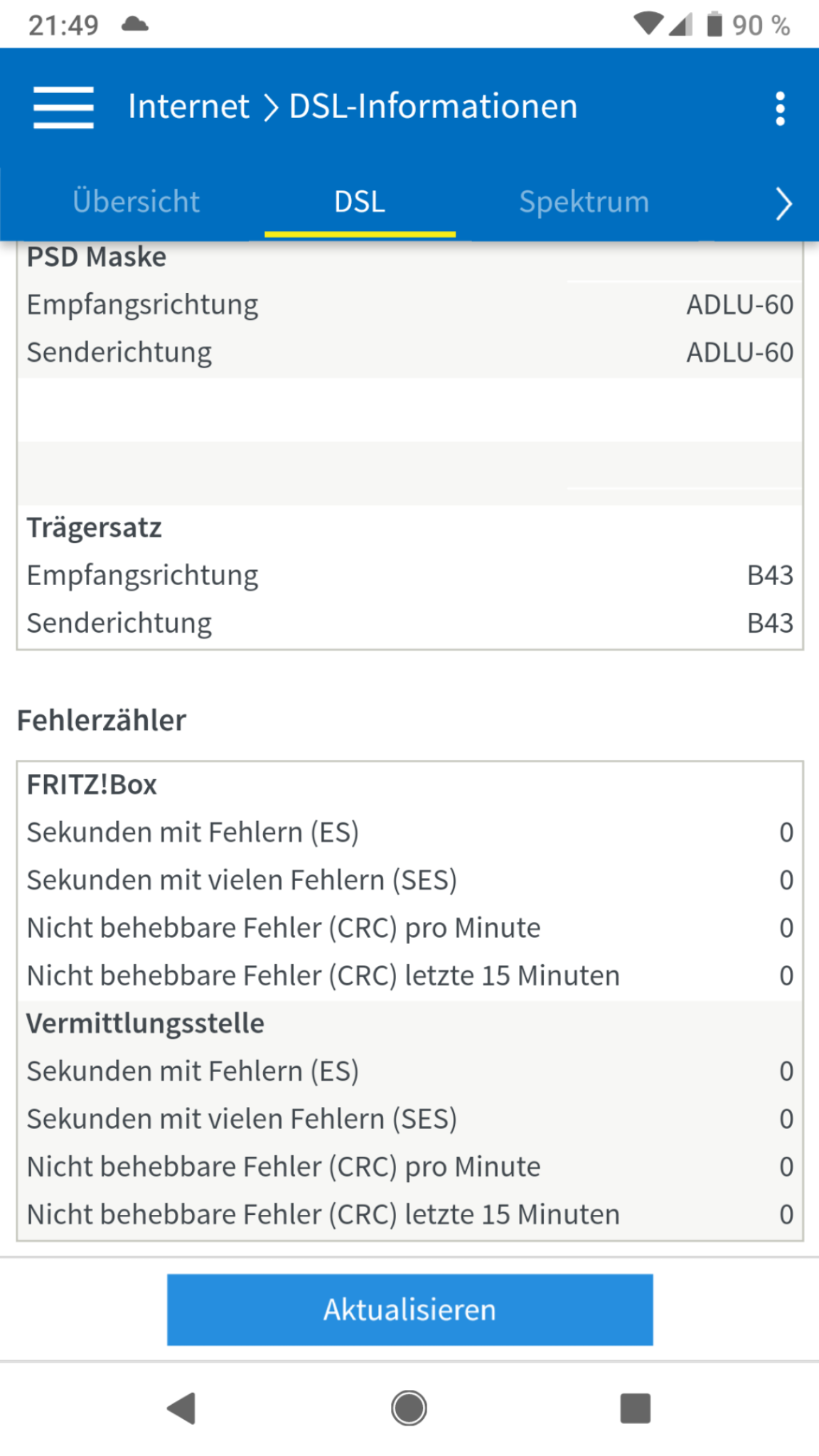The height and width of the screenshot is (1456, 819).
Task: Tap the cloud icon in status bar
Action: click(134, 25)
